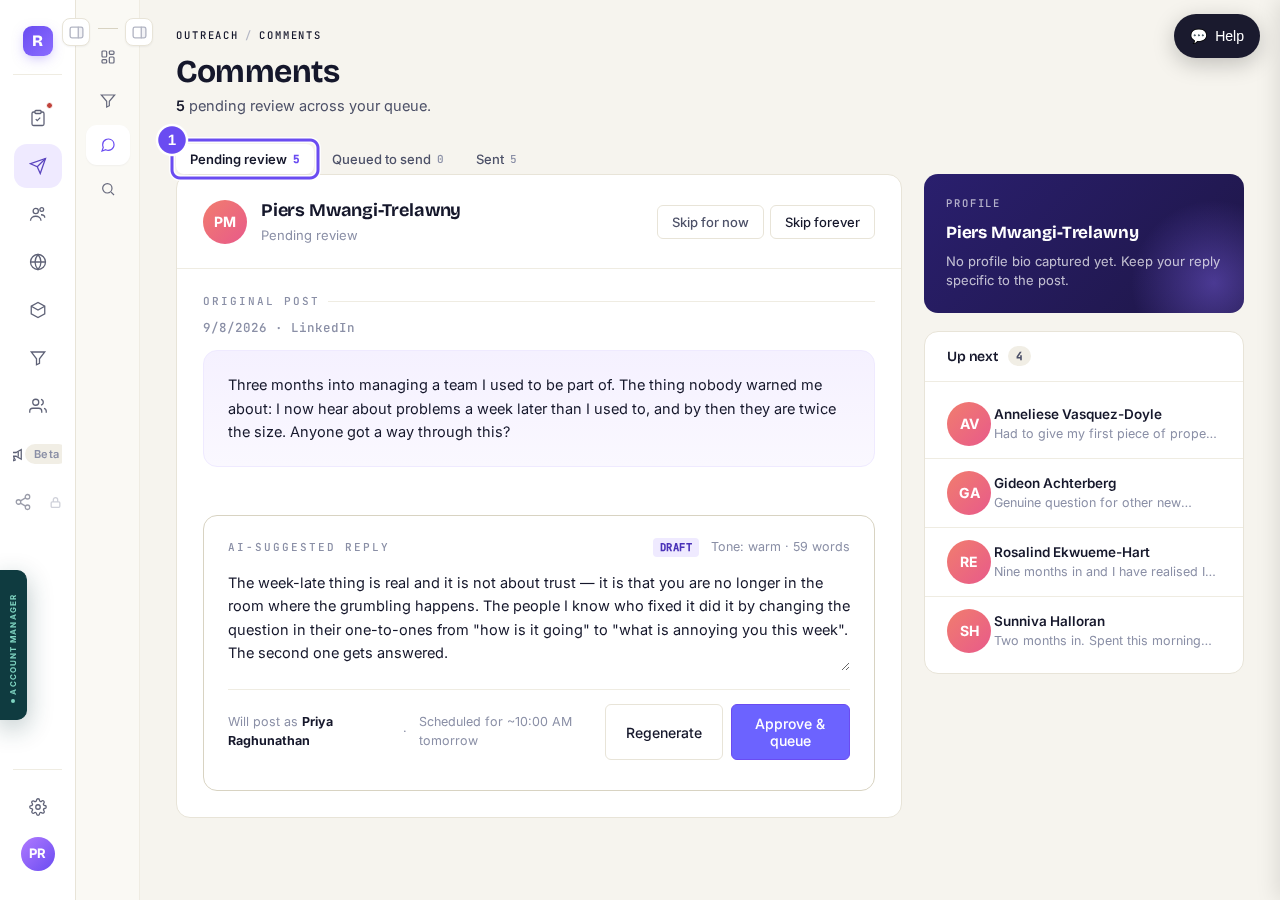Open the clipboard tasks icon in sidebar
This screenshot has height=900, width=1280.
pos(38,118)
